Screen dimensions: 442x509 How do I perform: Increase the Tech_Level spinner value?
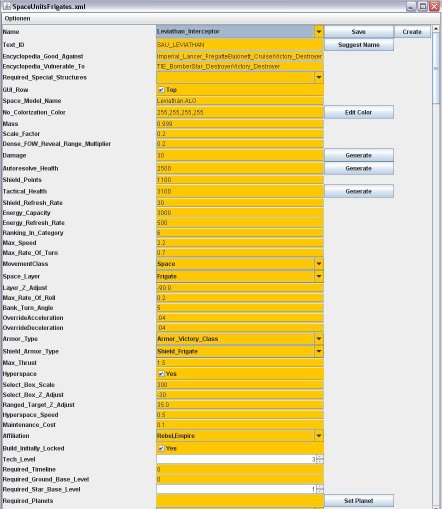coord(320,457)
